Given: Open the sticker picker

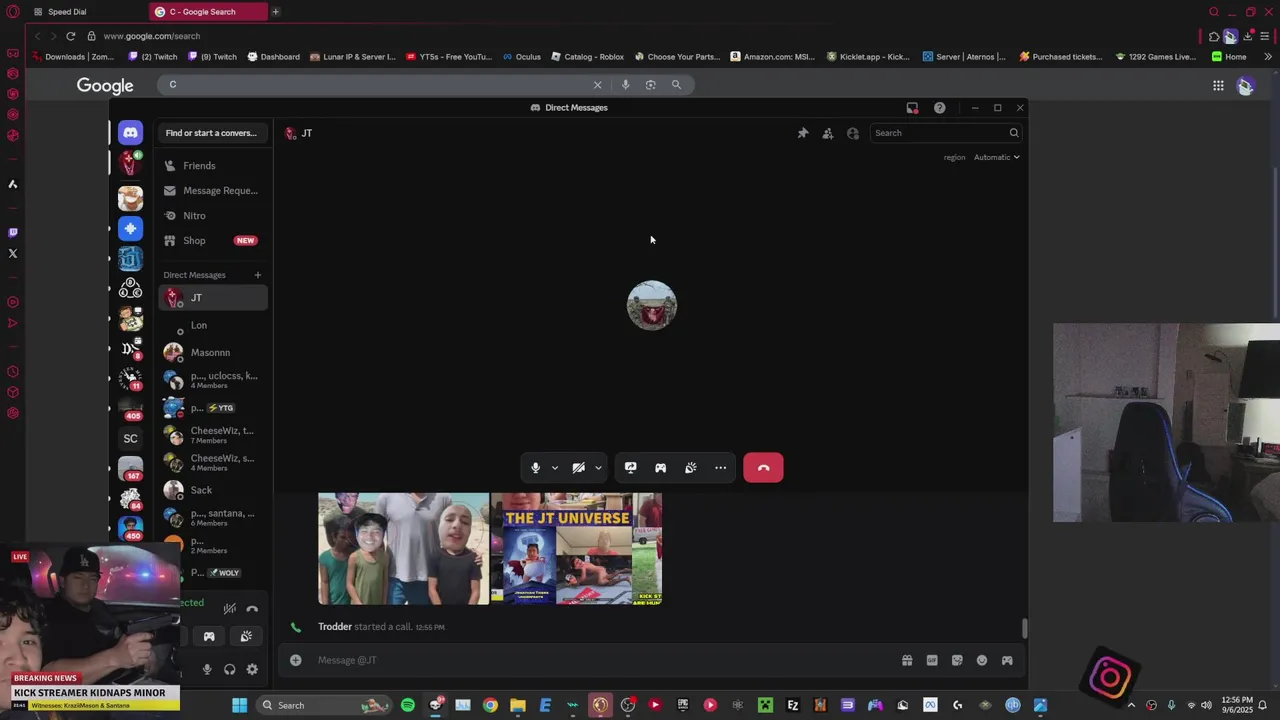Looking at the screenshot, I should (957, 660).
